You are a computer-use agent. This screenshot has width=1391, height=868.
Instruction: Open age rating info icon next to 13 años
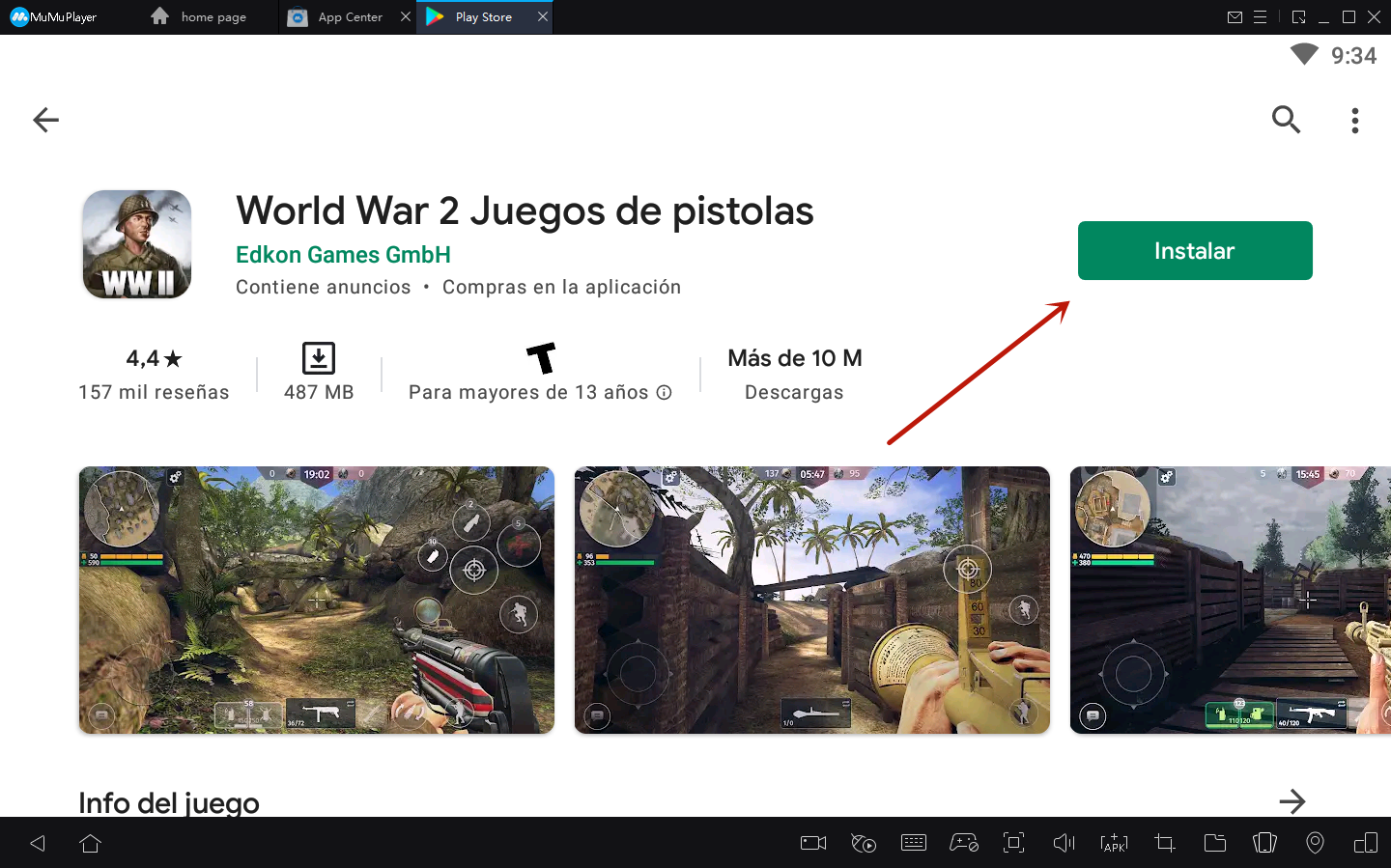pyautogui.click(x=664, y=392)
